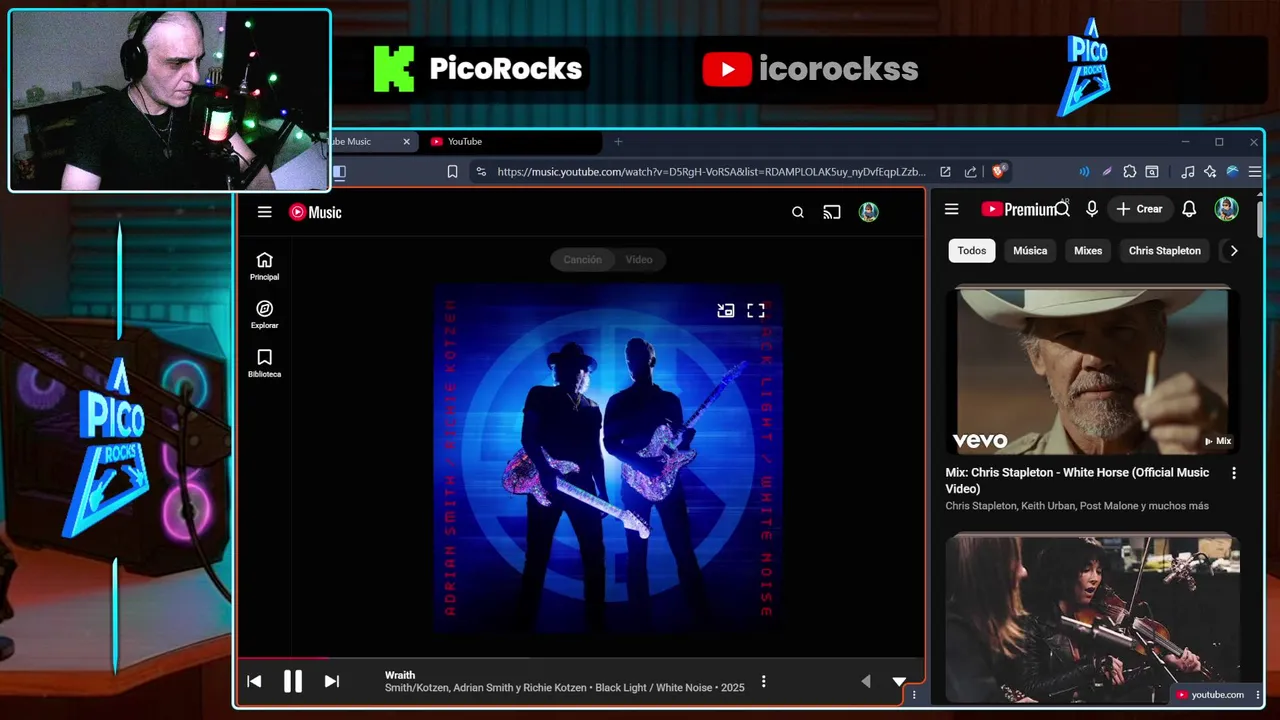The width and height of the screenshot is (1280, 720).
Task: Click the Black Light / White Noise album art
Action: (x=608, y=459)
